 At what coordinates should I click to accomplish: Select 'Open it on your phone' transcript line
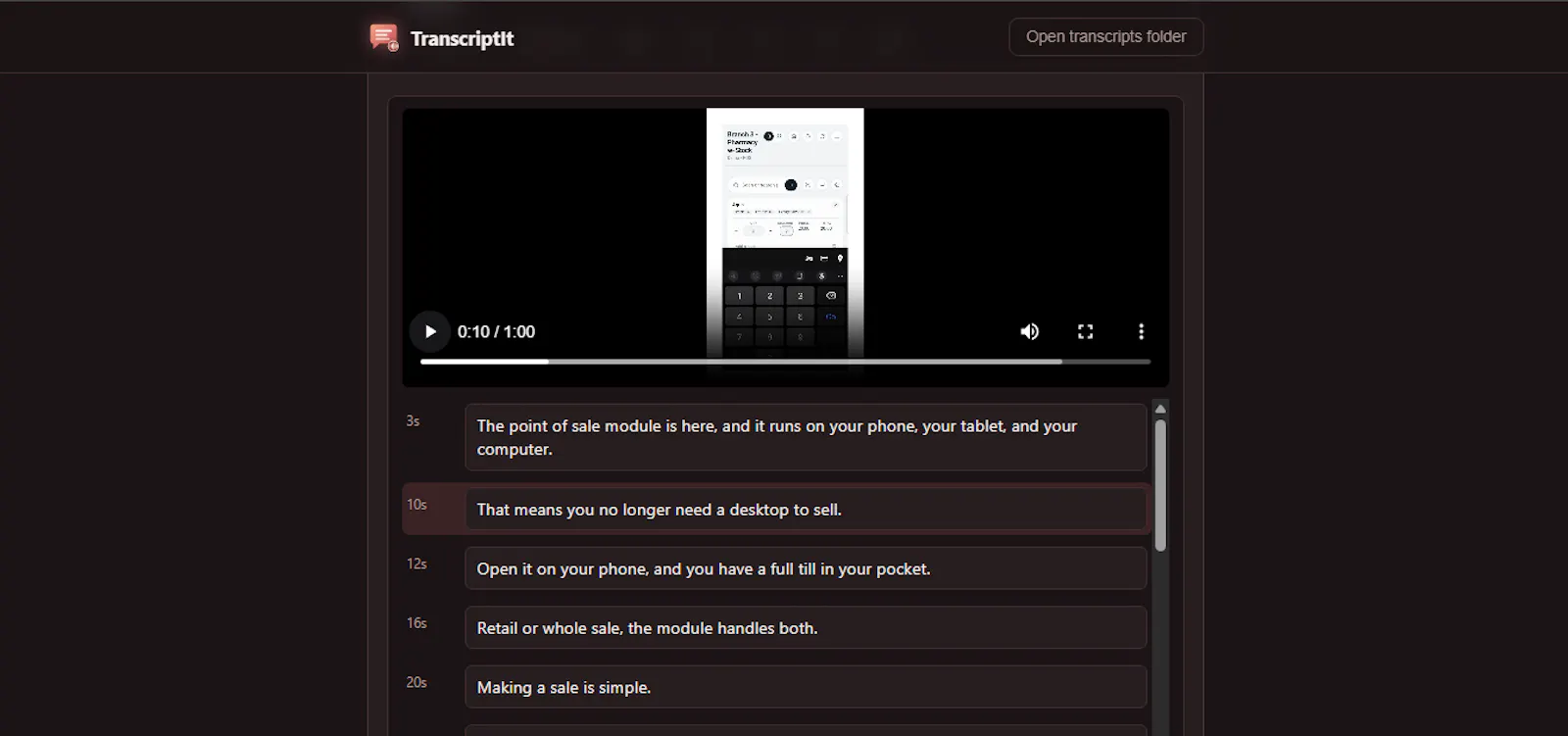tap(806, 568)
